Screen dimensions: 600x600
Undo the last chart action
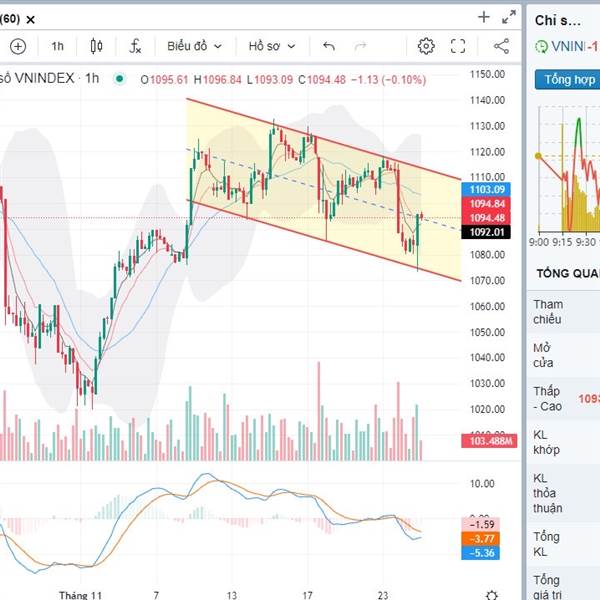(329, 46)
